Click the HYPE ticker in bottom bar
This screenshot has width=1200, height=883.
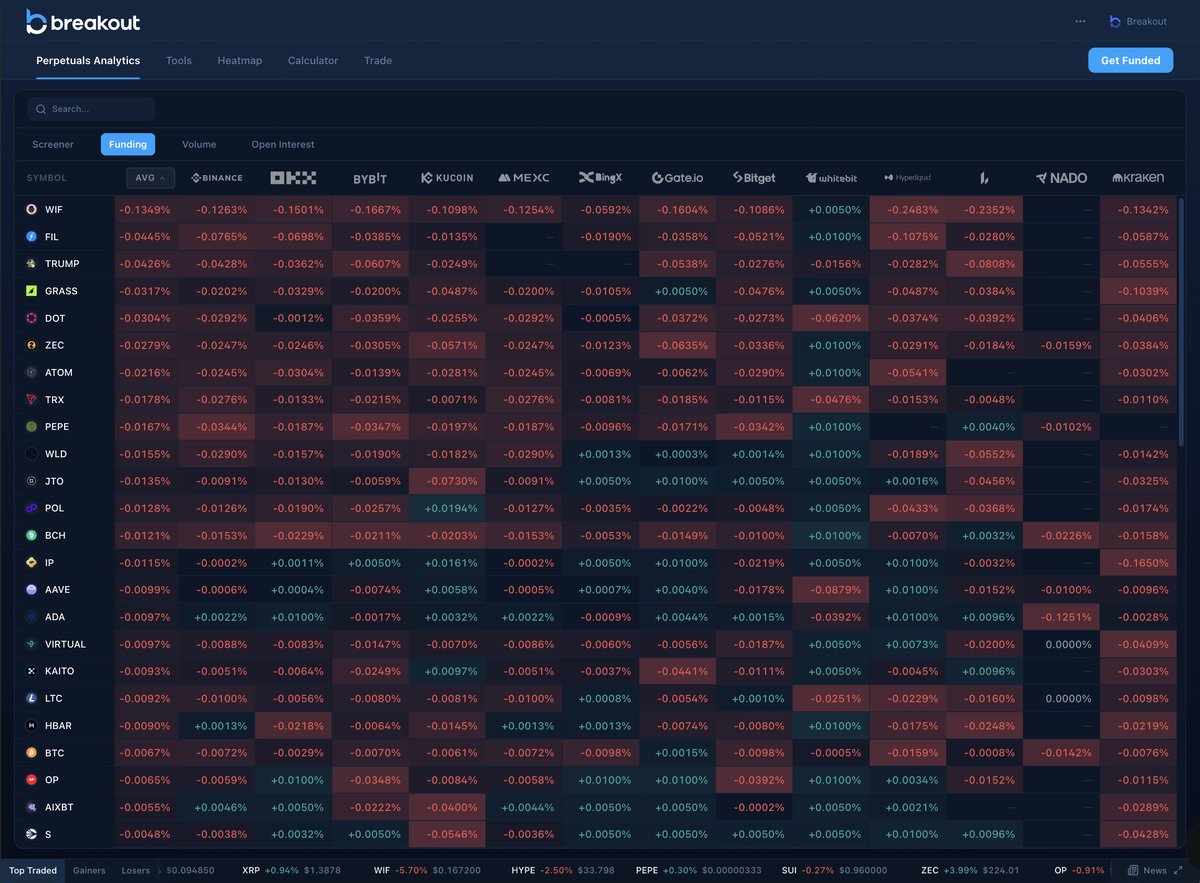tap(563, 870)
